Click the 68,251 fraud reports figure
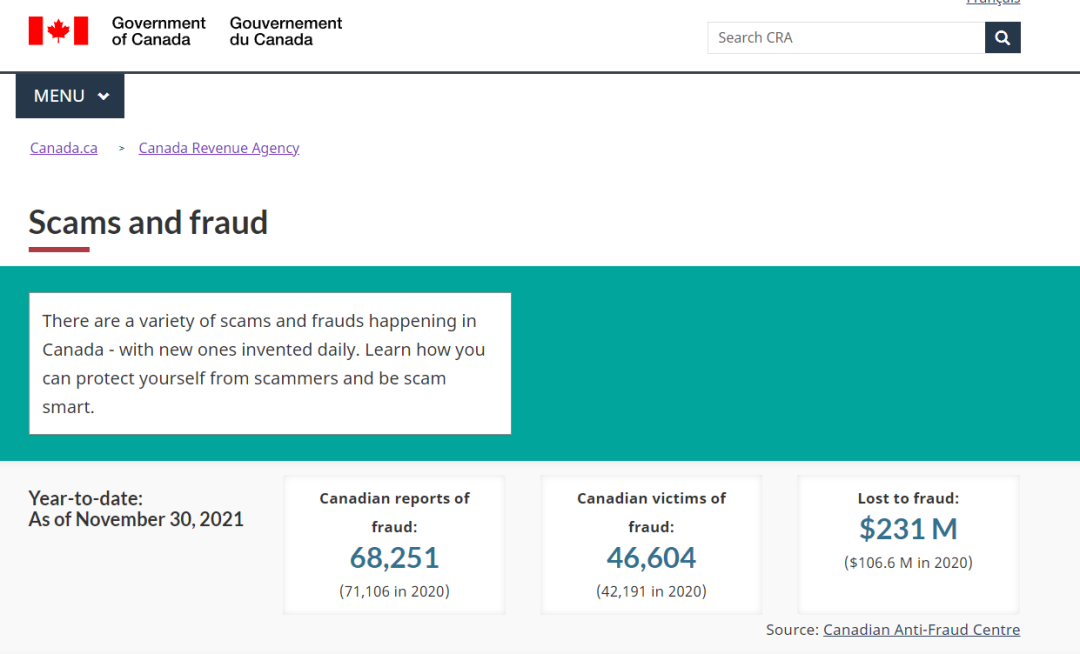1080x654 pixels. click(x=394, y=557)
